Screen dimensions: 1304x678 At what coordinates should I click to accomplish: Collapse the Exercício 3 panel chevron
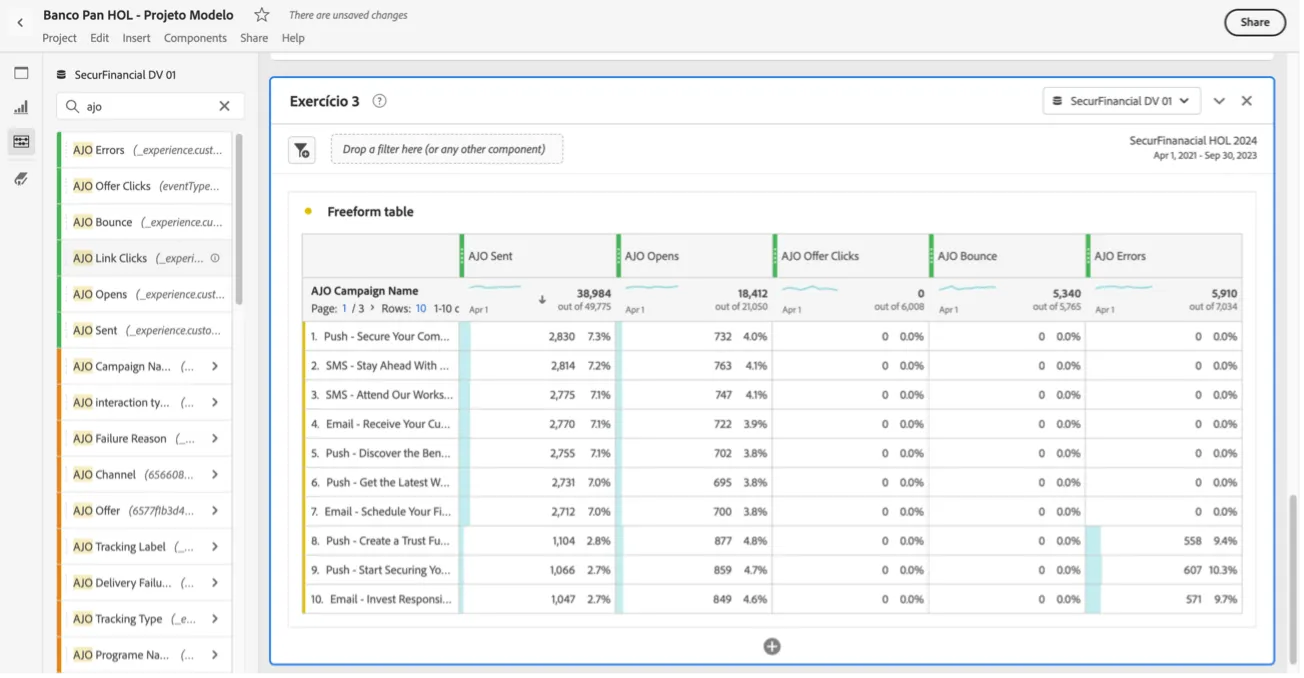[x=1220, y=101]
